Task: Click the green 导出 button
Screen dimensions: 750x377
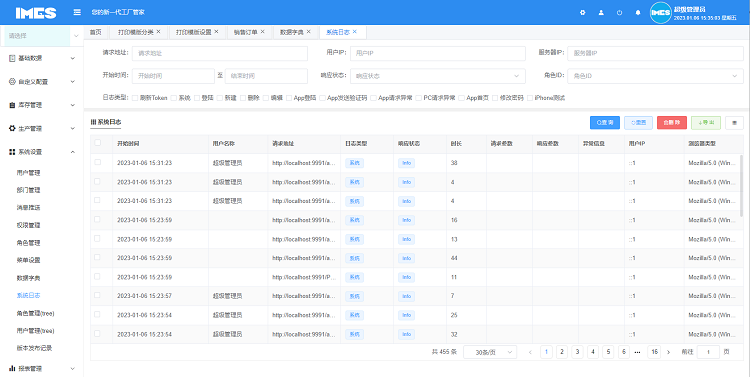Action: point(706,122)
